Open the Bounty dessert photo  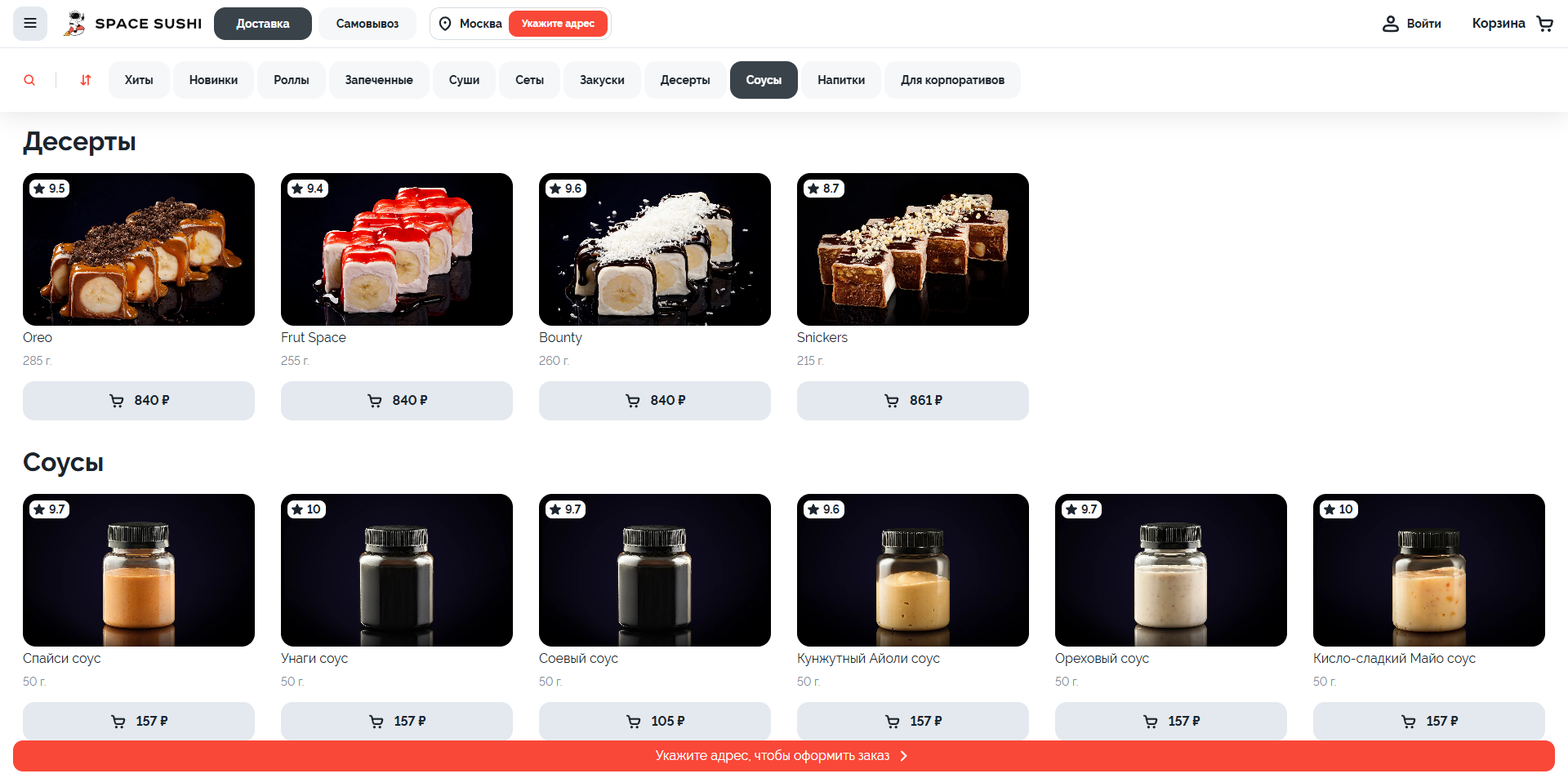[x=655, y=249]
